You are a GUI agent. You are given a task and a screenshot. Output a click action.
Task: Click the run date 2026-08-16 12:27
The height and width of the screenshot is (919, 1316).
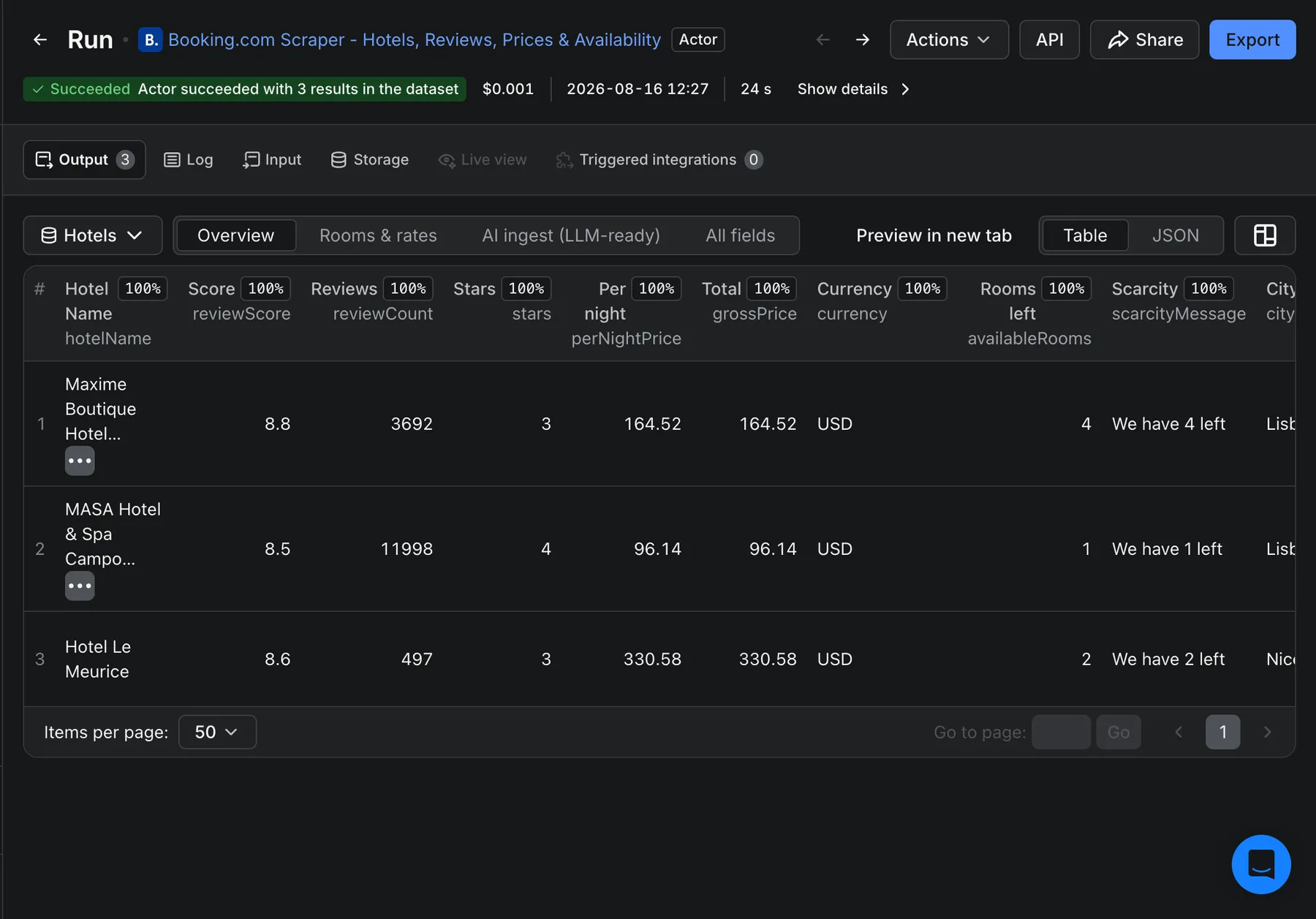(638, 89)
